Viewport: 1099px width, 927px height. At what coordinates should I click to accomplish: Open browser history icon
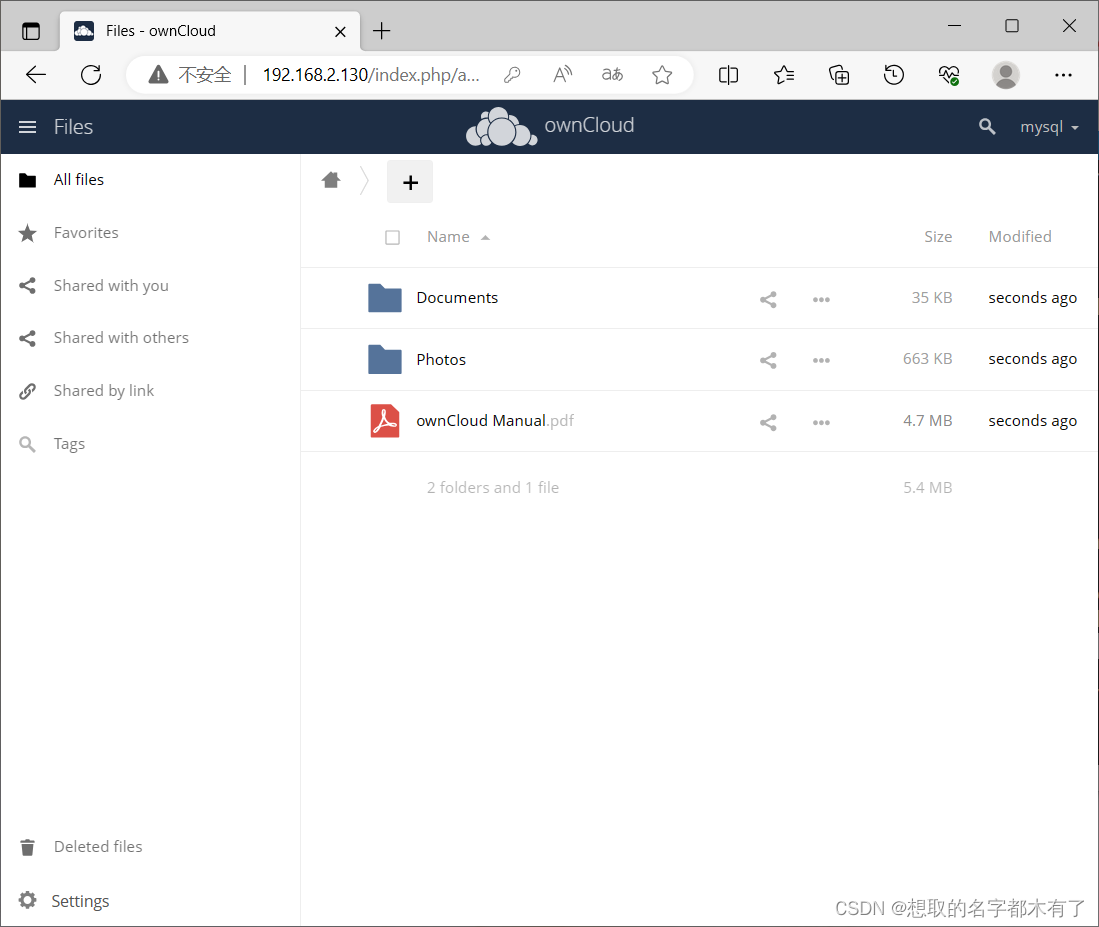point(894,74)
